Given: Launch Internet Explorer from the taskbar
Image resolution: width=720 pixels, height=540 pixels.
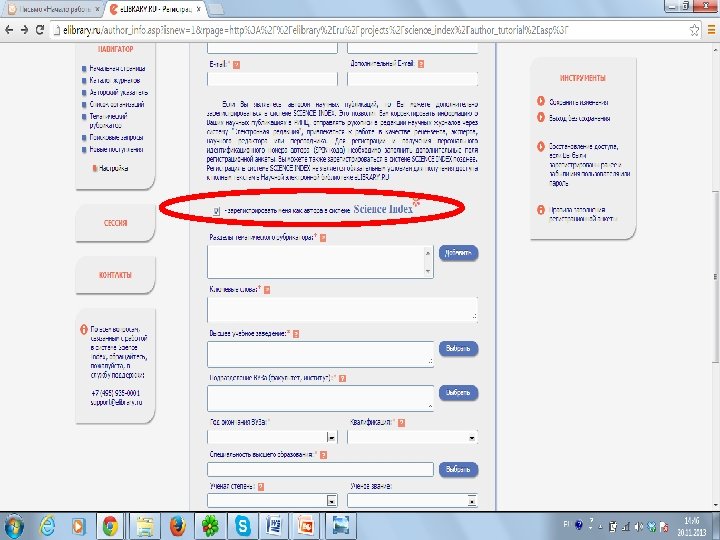Looking at the screenshot, I should click(47, 526).
